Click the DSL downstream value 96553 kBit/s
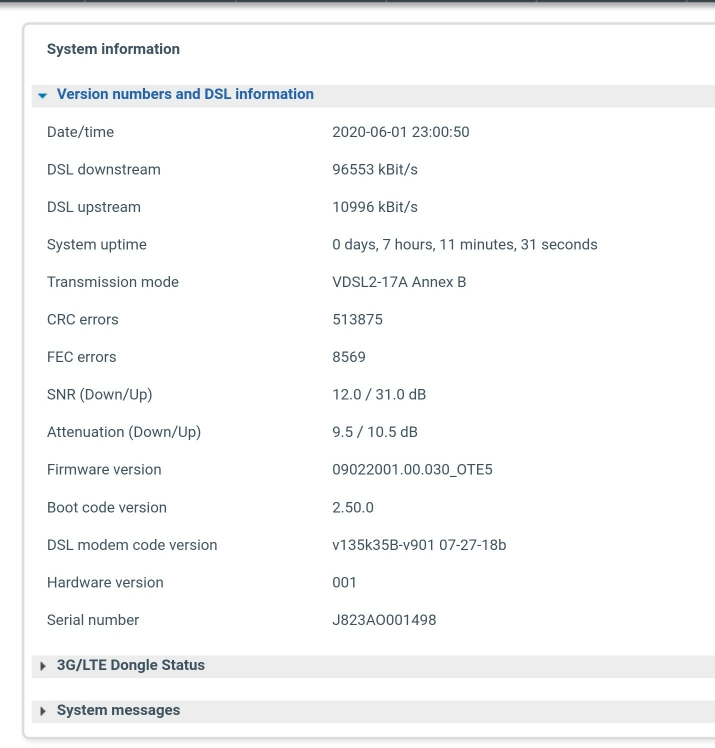The image size is (715, 748). [375, 170]
